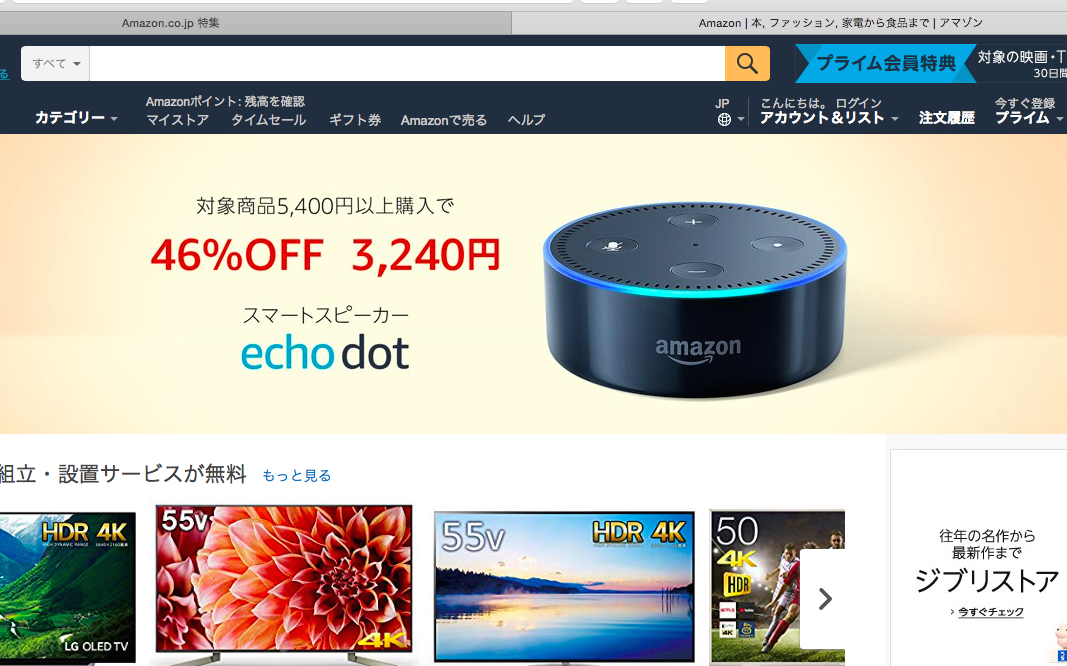Click the もっと見る link
This screenshot has width=1067, height=666.
[x=297, y=476]
